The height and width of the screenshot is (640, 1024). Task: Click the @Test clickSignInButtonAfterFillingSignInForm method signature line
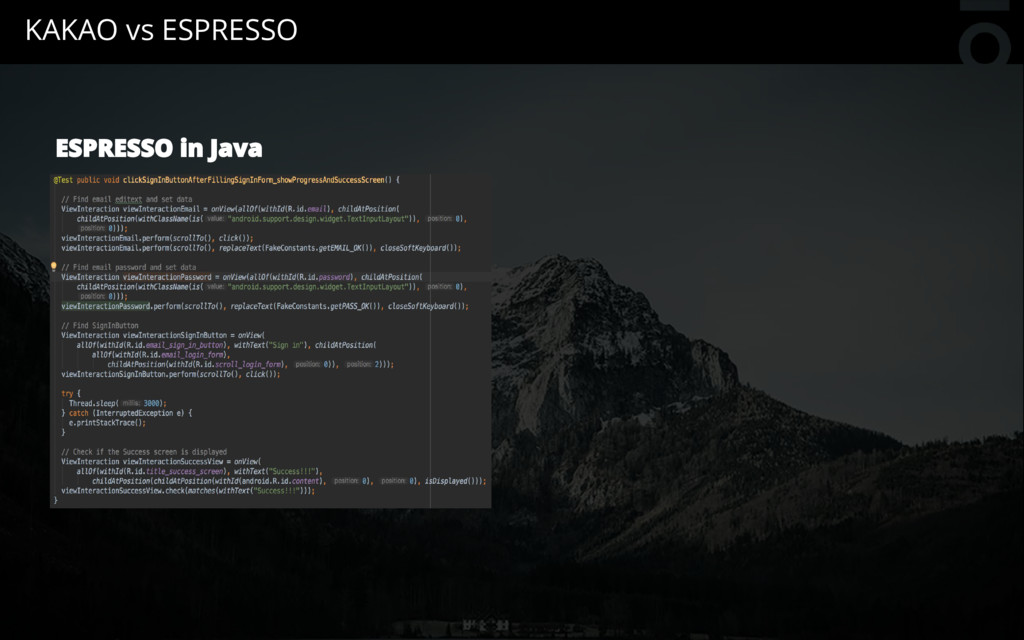pos(226,180)
